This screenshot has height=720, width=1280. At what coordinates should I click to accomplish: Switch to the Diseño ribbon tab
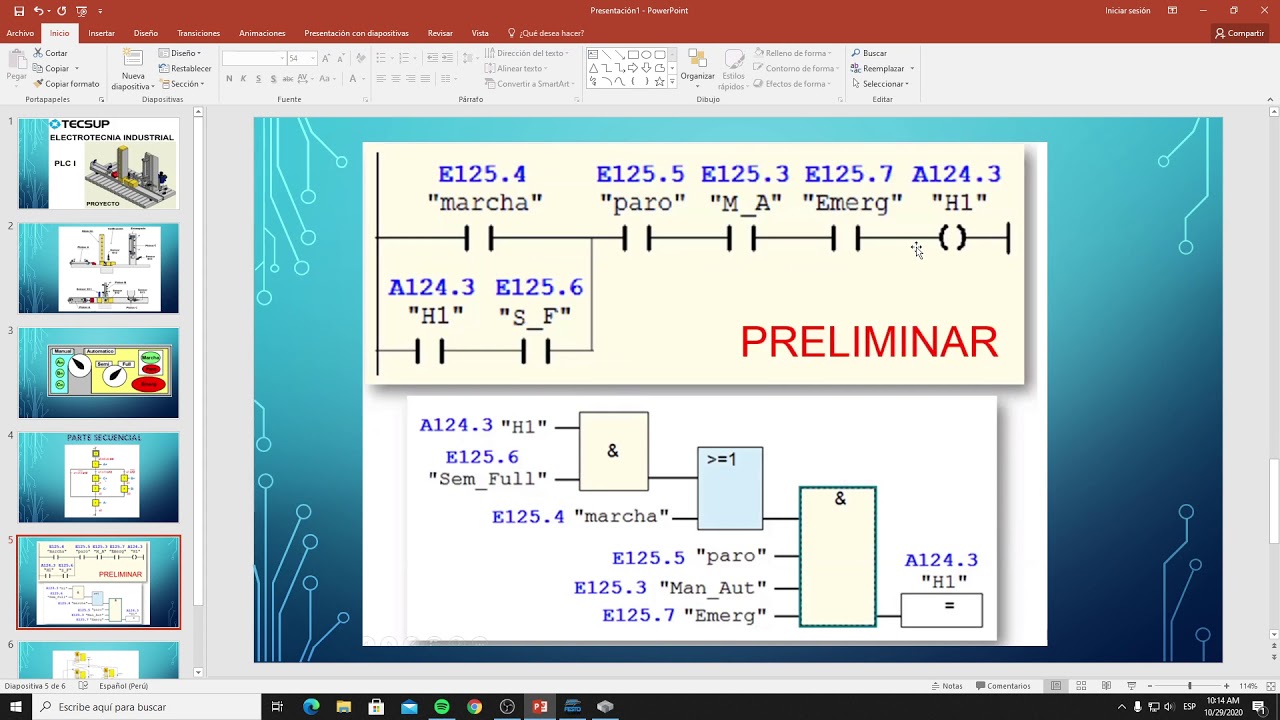point(146,33)
